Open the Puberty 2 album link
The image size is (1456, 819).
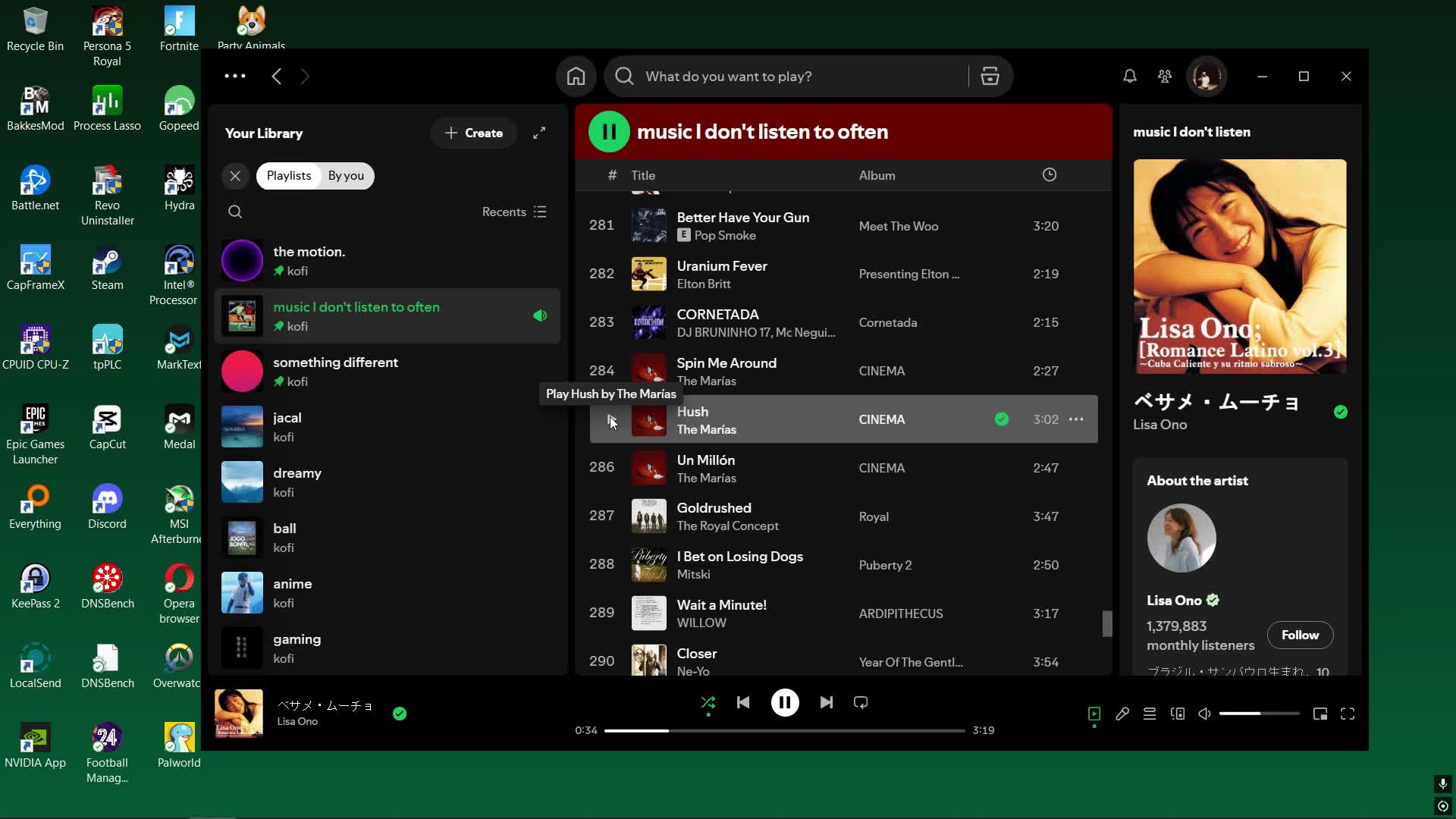885,565
